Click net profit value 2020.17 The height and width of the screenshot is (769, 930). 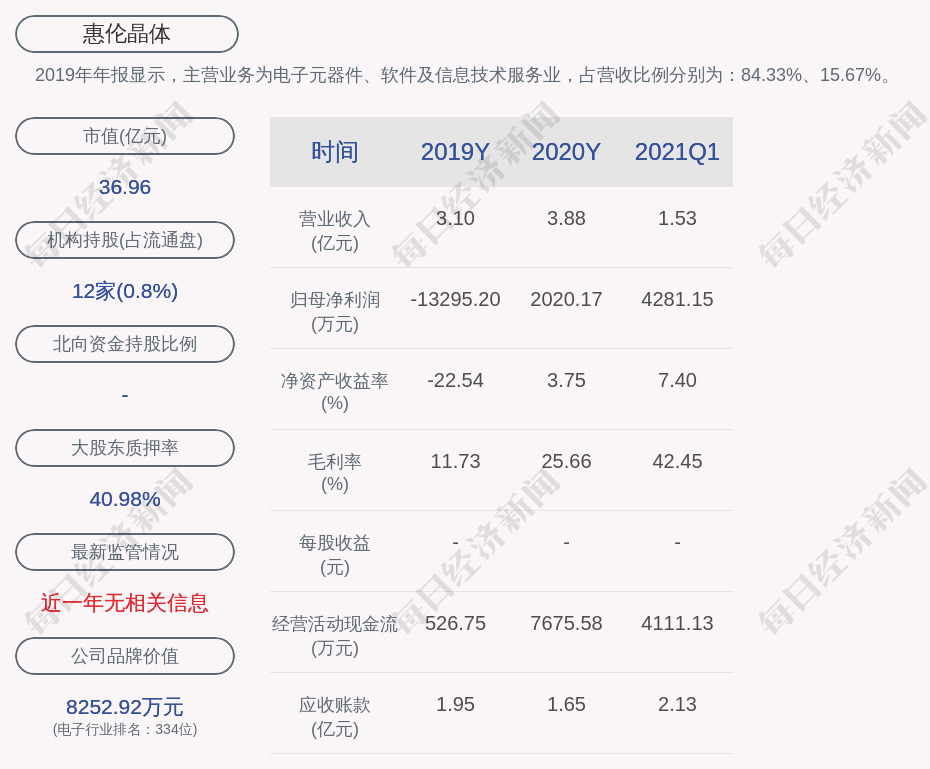[566, 299]
